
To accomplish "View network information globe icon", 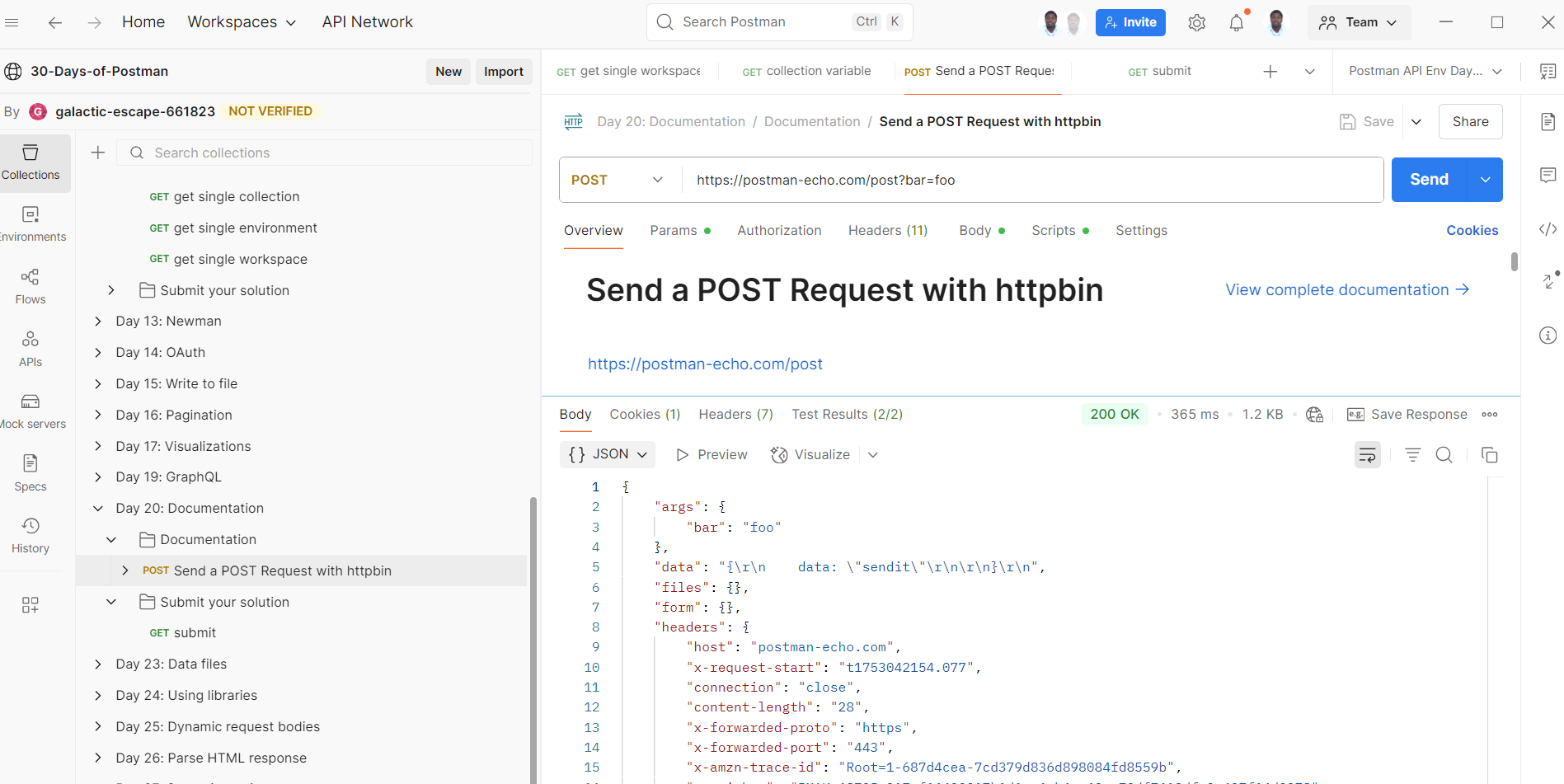I will pos(1314,415).
